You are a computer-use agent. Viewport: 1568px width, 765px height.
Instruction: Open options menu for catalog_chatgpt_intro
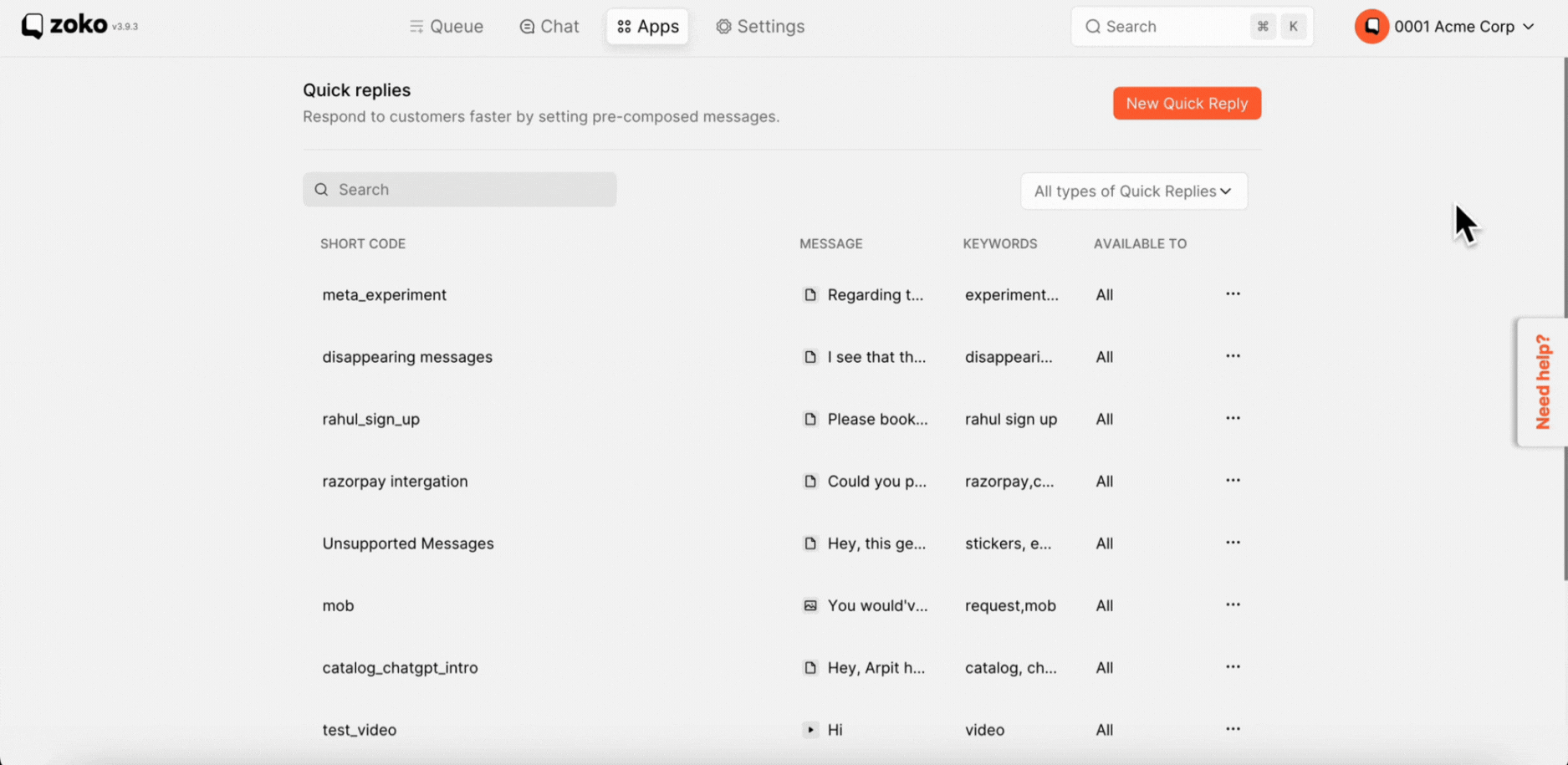point(1233,666)
